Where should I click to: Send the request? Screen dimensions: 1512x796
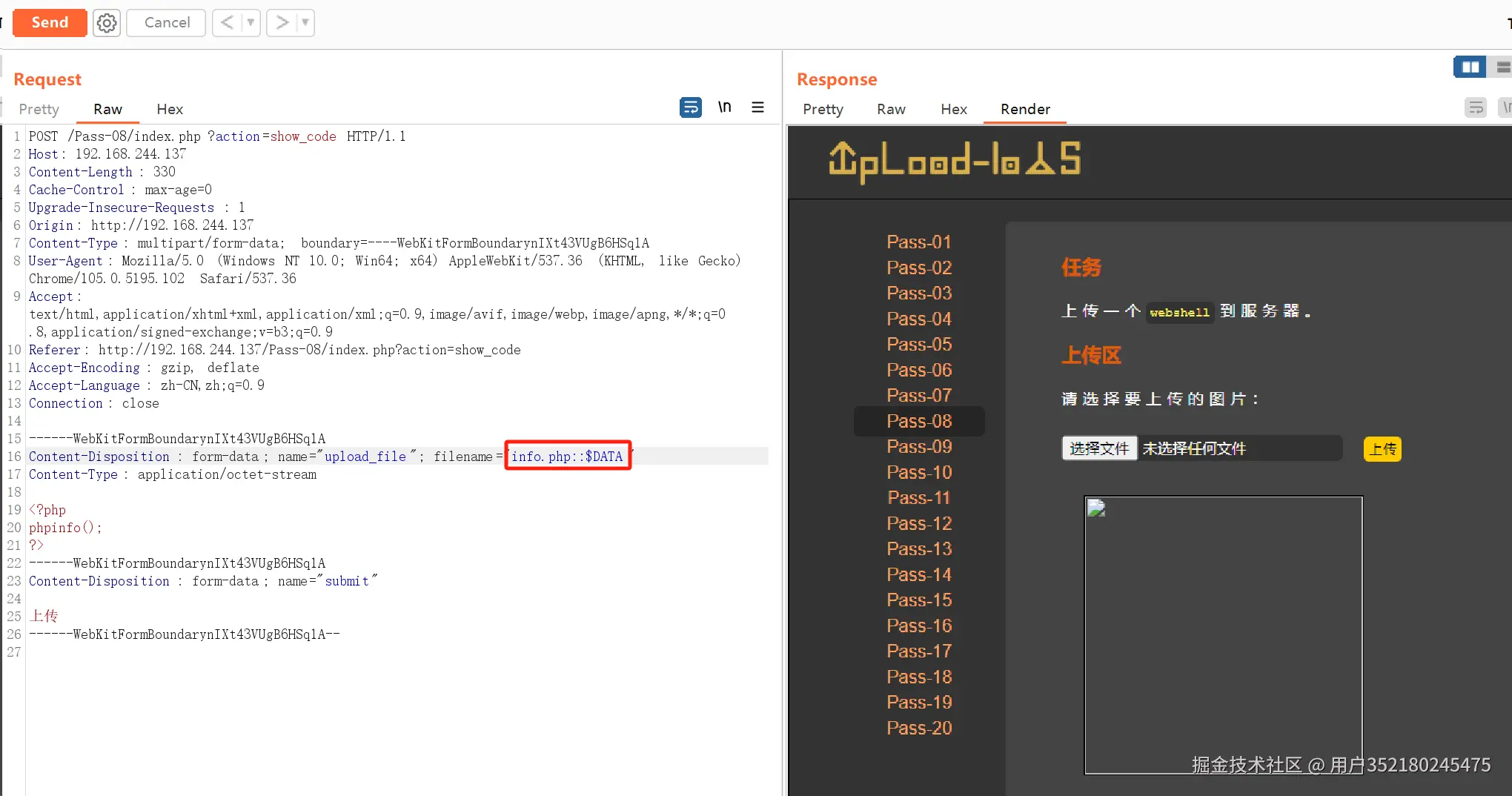(50, 23)
